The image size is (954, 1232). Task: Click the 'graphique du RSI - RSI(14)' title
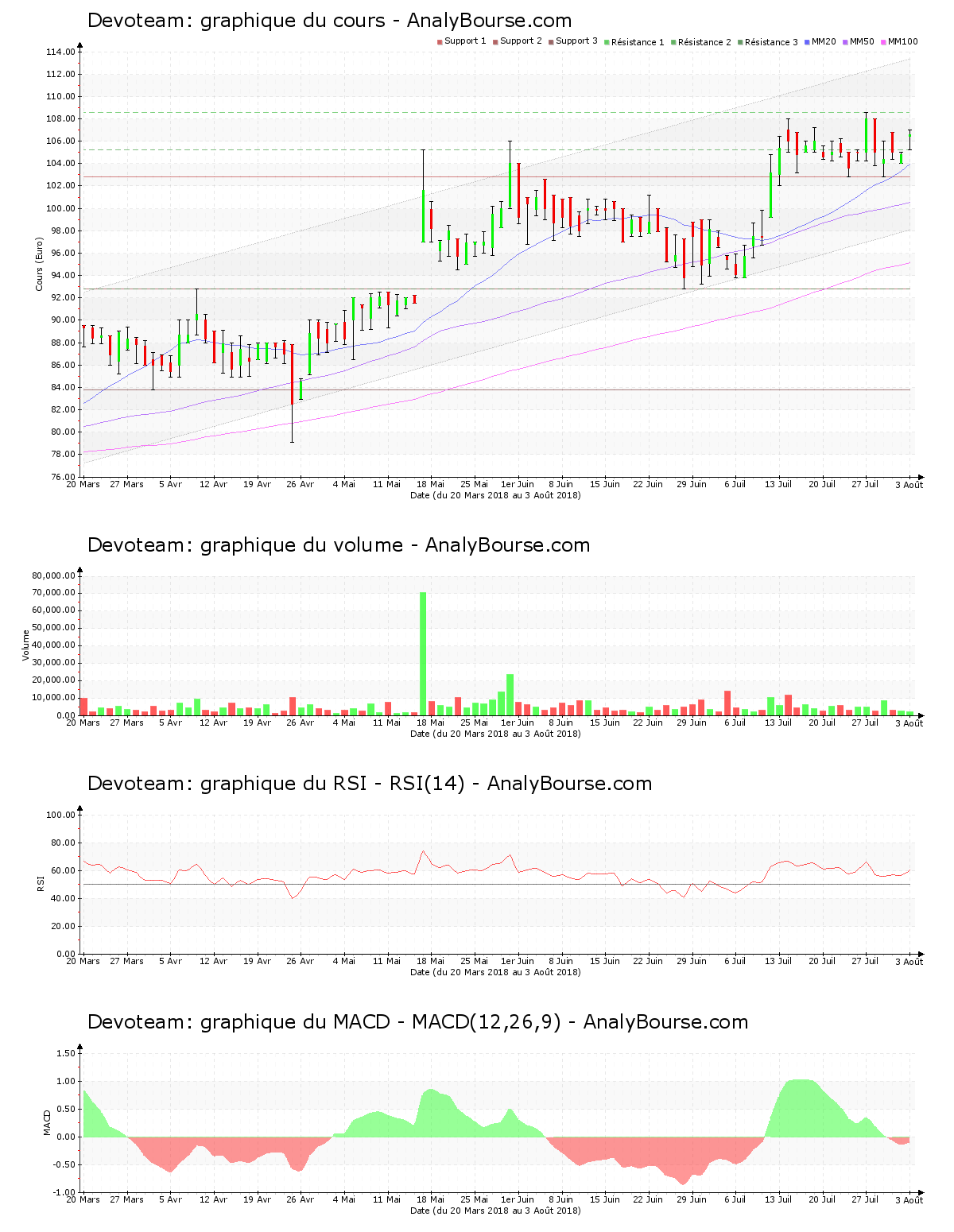pyautogui.click(x=370, y=784)
